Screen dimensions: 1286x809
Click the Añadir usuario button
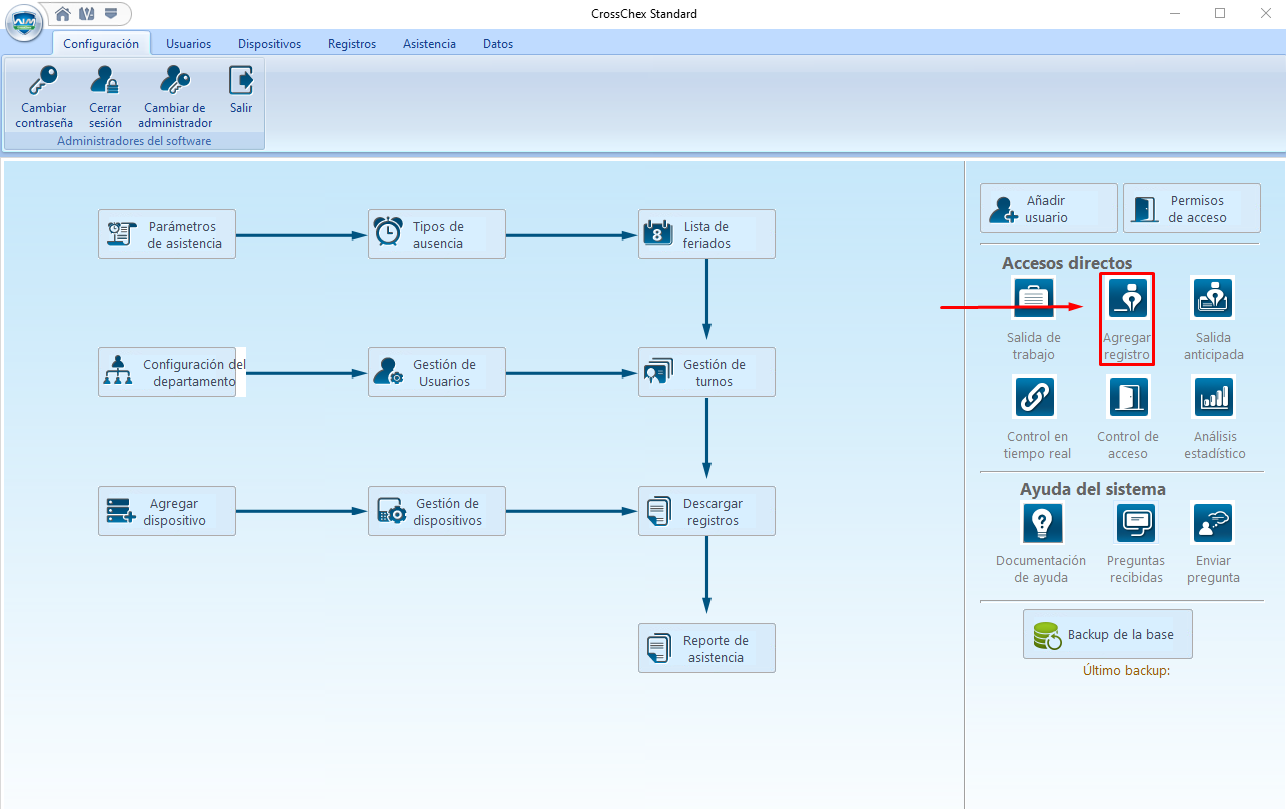pyautogui.click(x=1049, y=208)
